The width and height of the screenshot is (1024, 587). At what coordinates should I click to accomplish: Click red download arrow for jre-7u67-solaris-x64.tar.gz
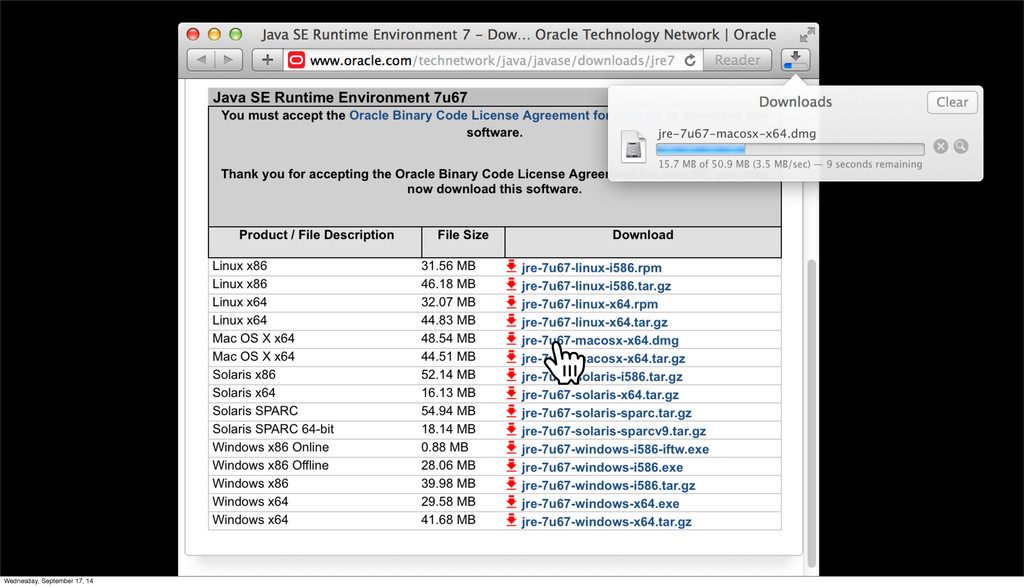(511, 394)
